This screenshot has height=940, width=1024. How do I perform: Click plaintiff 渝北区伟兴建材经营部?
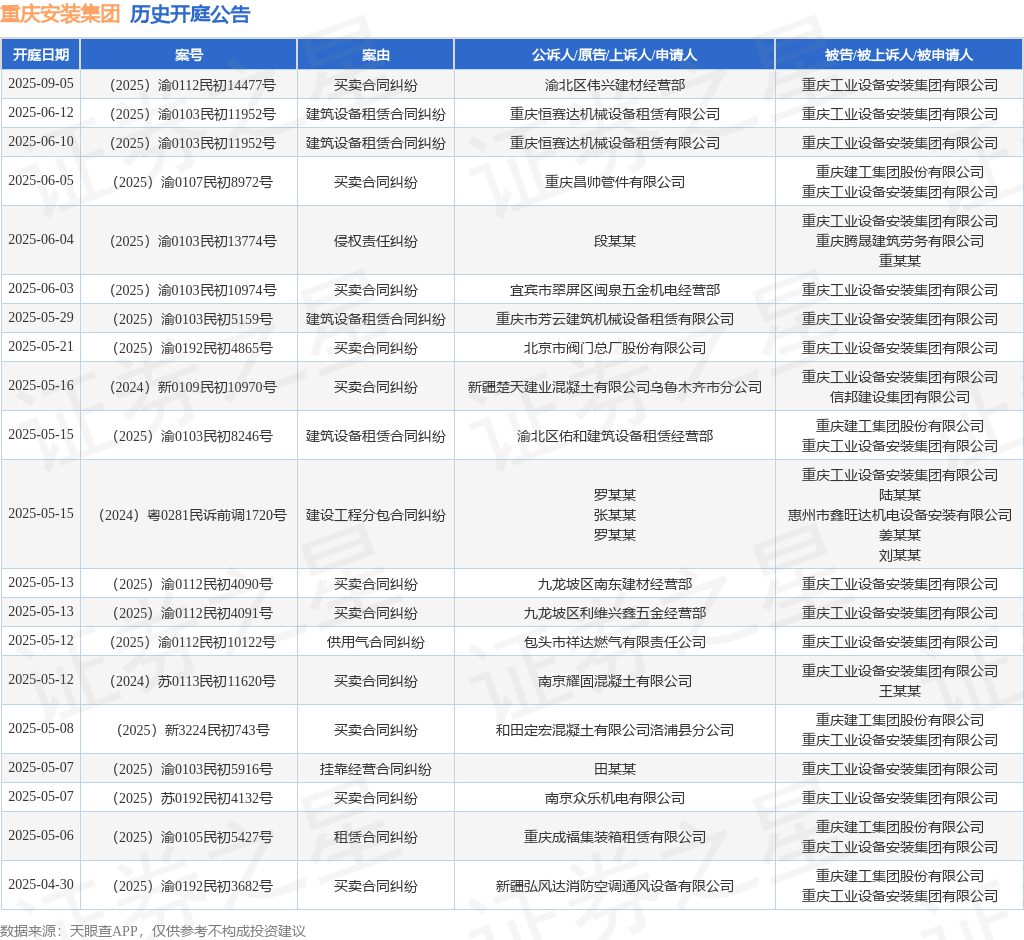pyautogui.click(x=615, y=86)
